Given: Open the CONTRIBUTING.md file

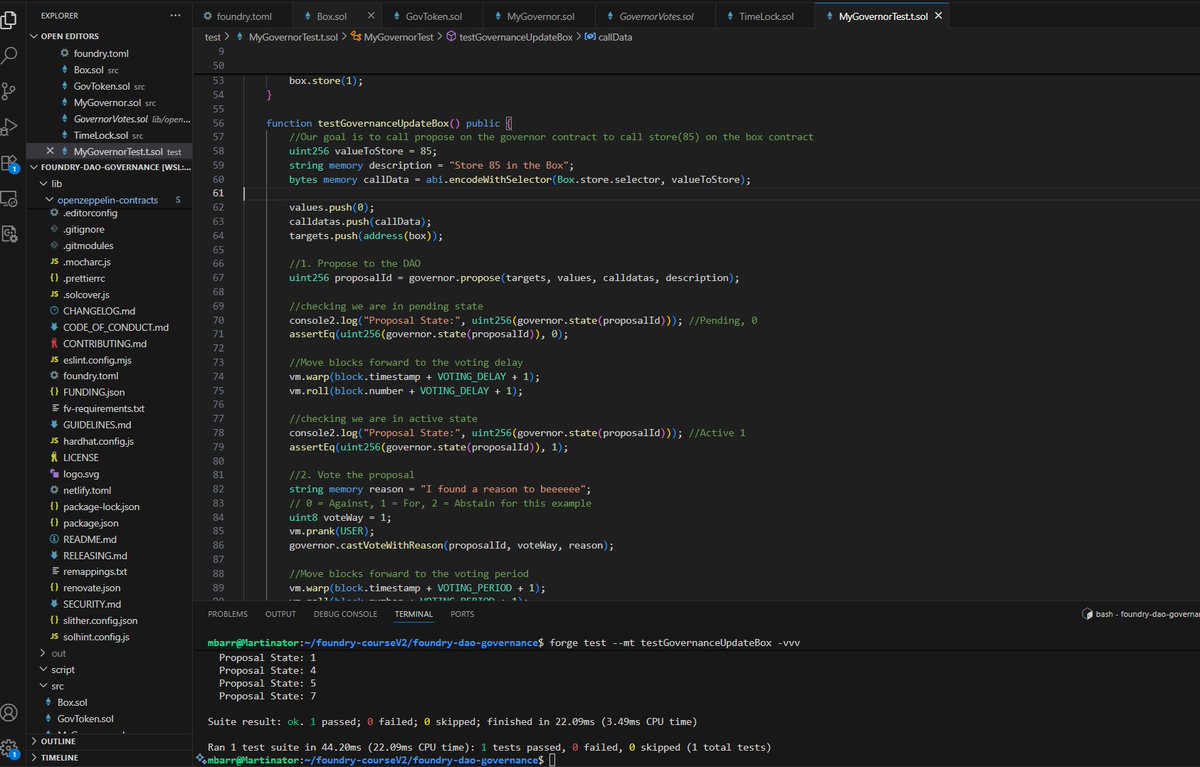Looking at the screenshot, I should click(104, 343).
